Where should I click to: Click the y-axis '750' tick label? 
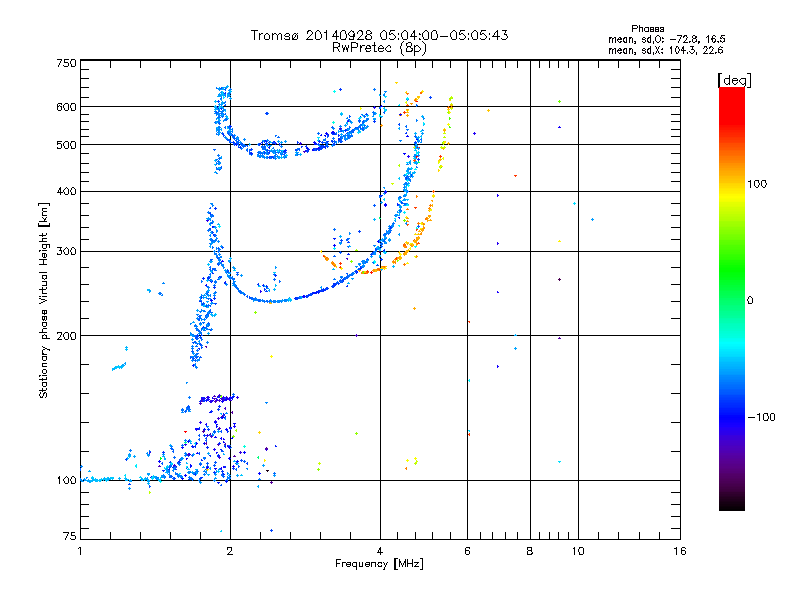pyautogui.click(x=66, y=63)
